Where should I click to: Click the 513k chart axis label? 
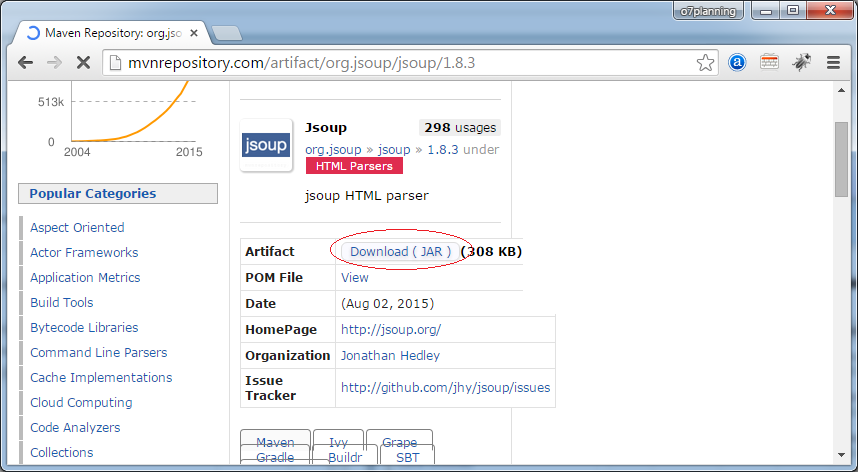(x=50, y=102)
